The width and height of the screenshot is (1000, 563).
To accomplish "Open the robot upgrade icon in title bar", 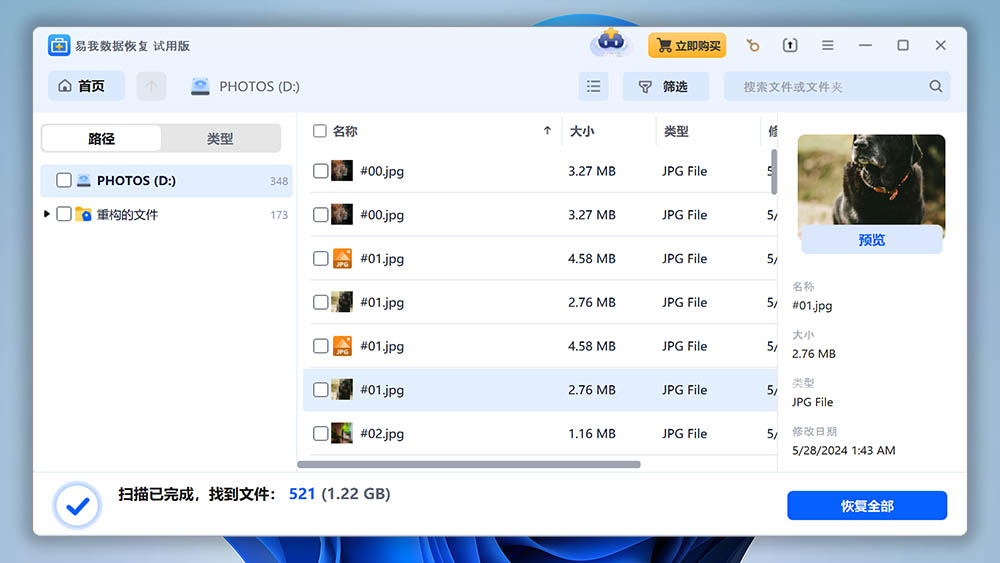I will coord(611,43).
